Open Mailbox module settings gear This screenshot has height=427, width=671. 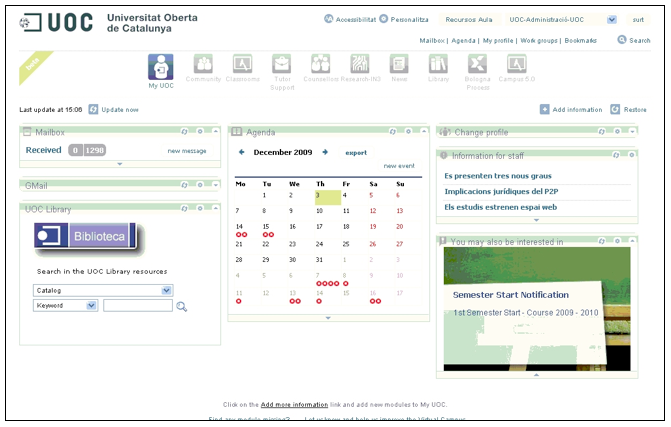pos(200,131)
